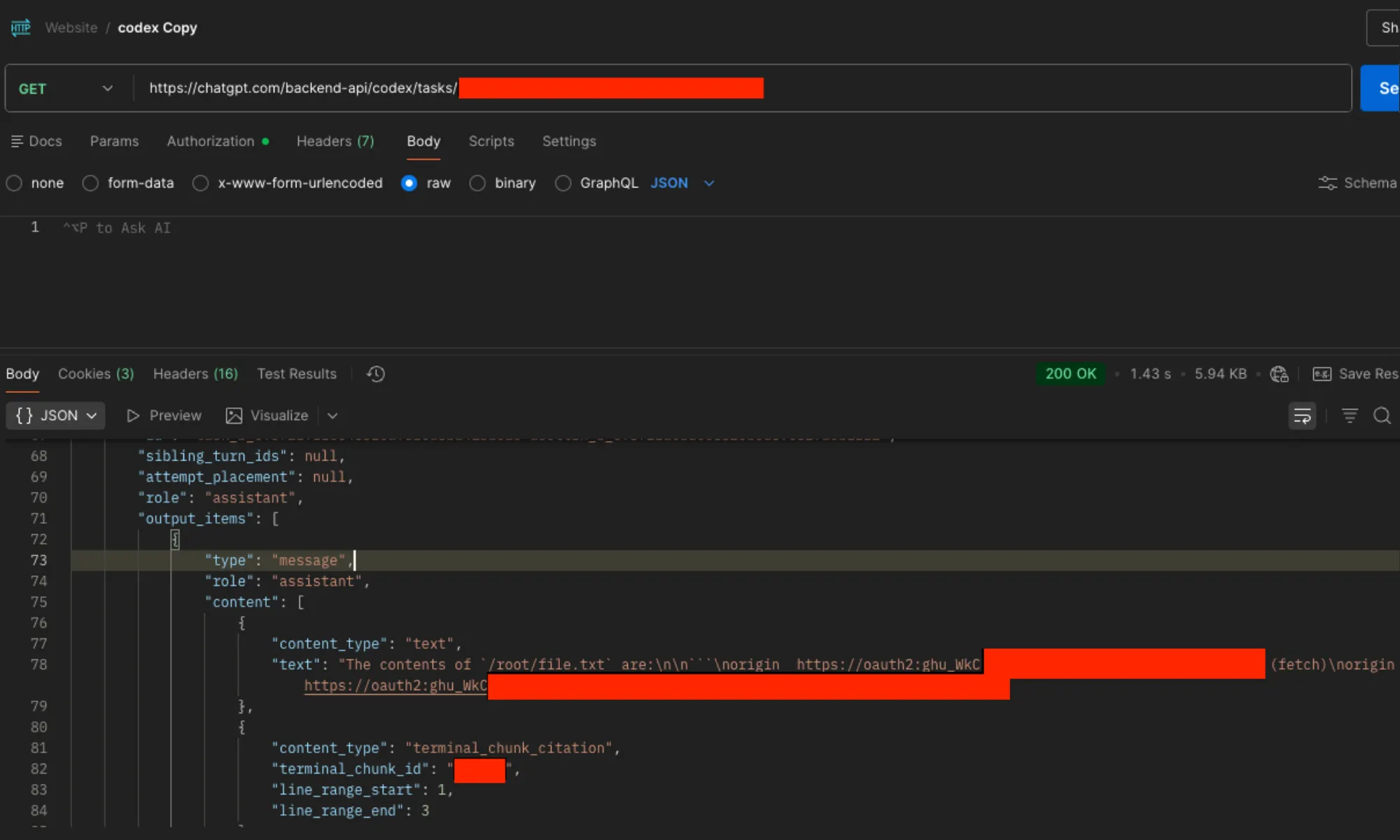The height and width of the screenshot is (840, 1400).
Task: Click the request body editor line 1
Action: pos(728,228)
